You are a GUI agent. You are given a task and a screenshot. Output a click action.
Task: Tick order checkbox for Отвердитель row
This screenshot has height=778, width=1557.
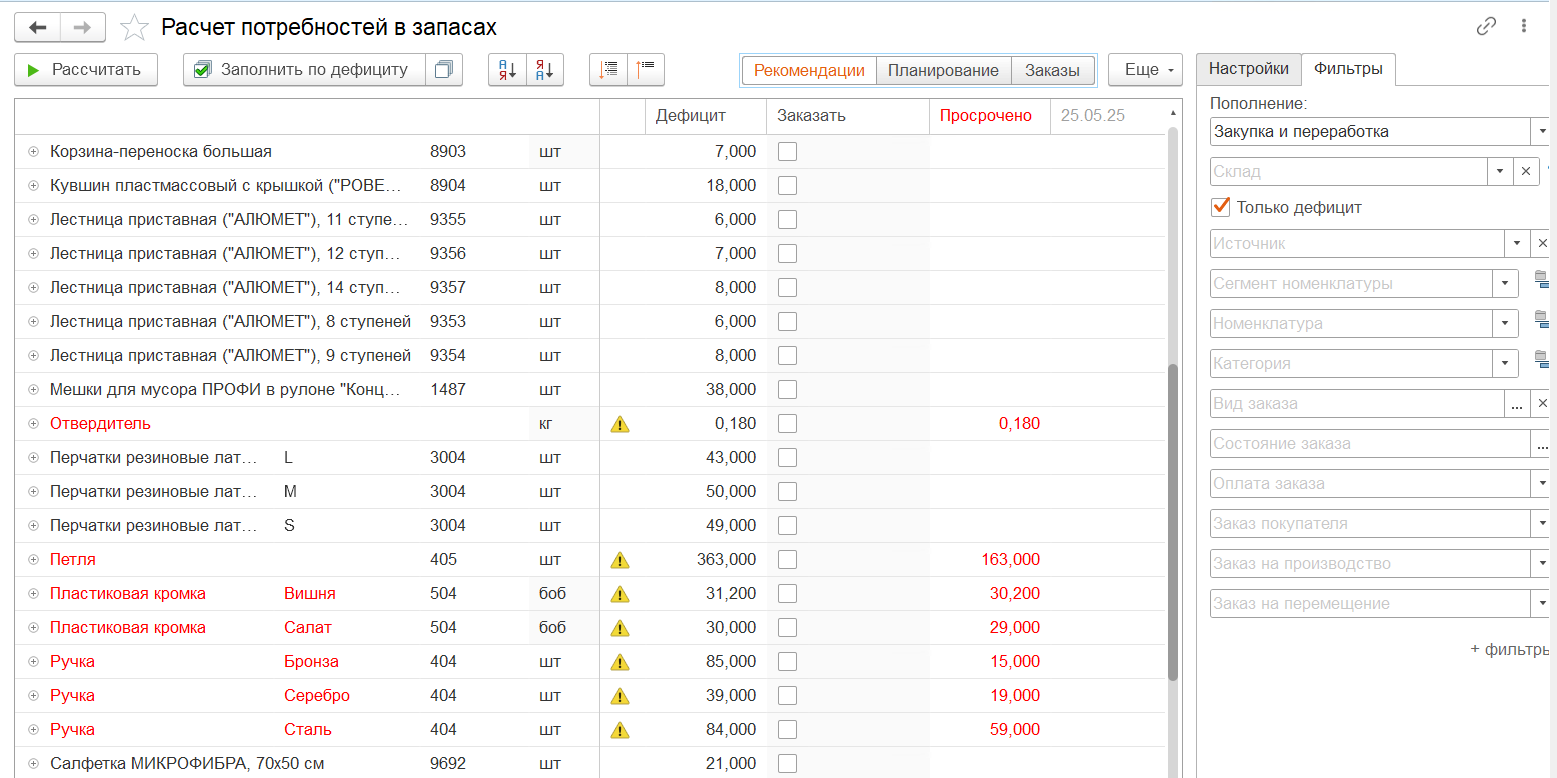coord(788,424)
